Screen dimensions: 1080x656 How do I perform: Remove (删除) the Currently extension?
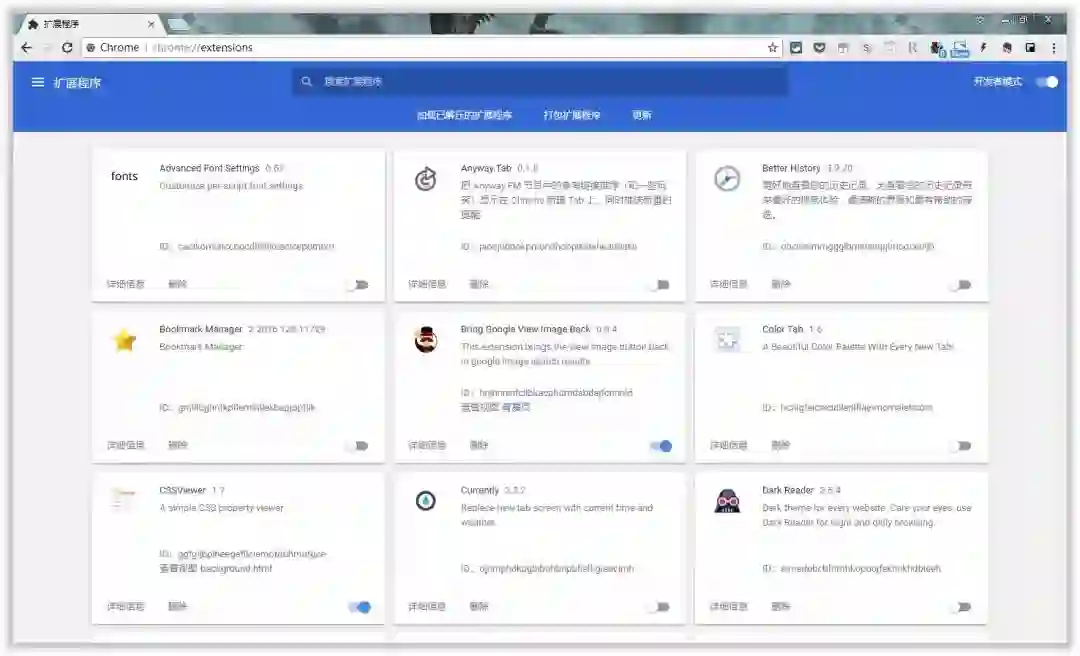tap(479, 606)
